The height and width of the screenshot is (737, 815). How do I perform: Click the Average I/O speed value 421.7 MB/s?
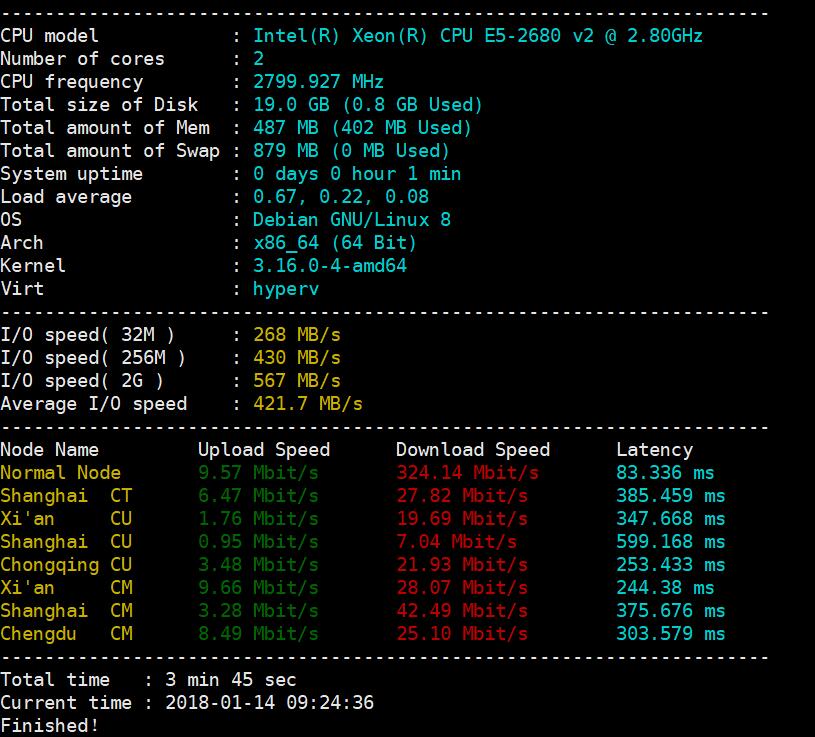[307, 404]
